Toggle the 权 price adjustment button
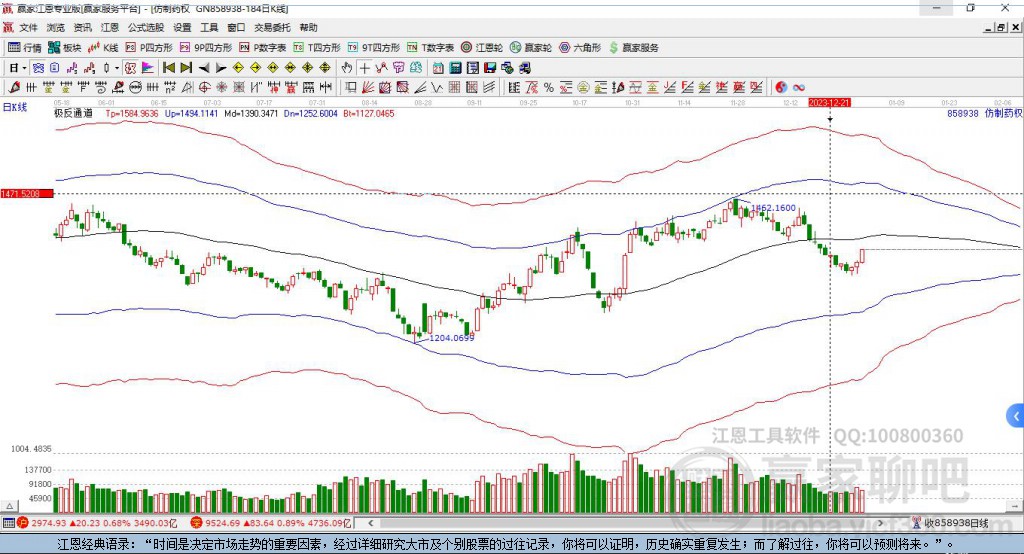Image resolution: width=1024 pixels, height=554 pixels. (131, 68)
